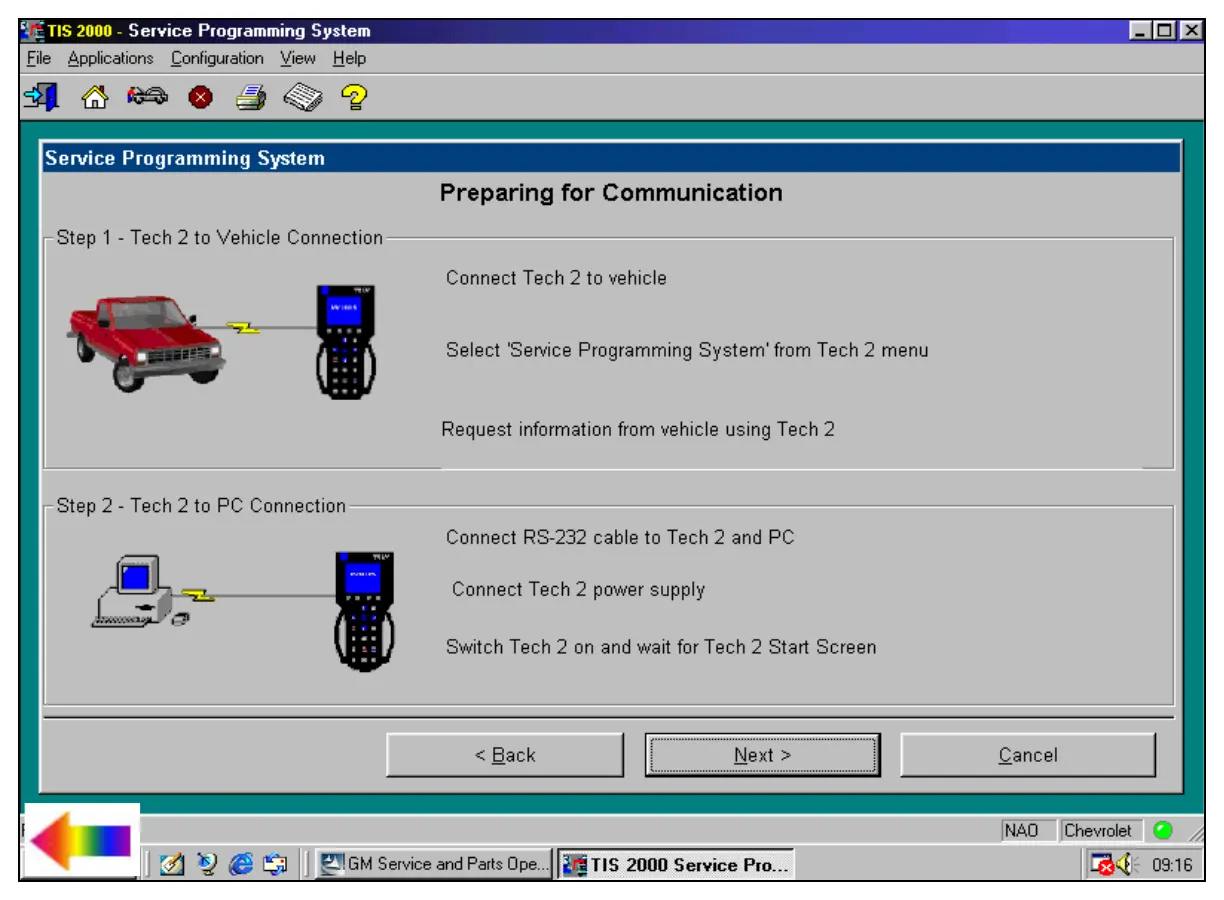
Task: Open the Configuration menu
Action: (x=217, y=58)
